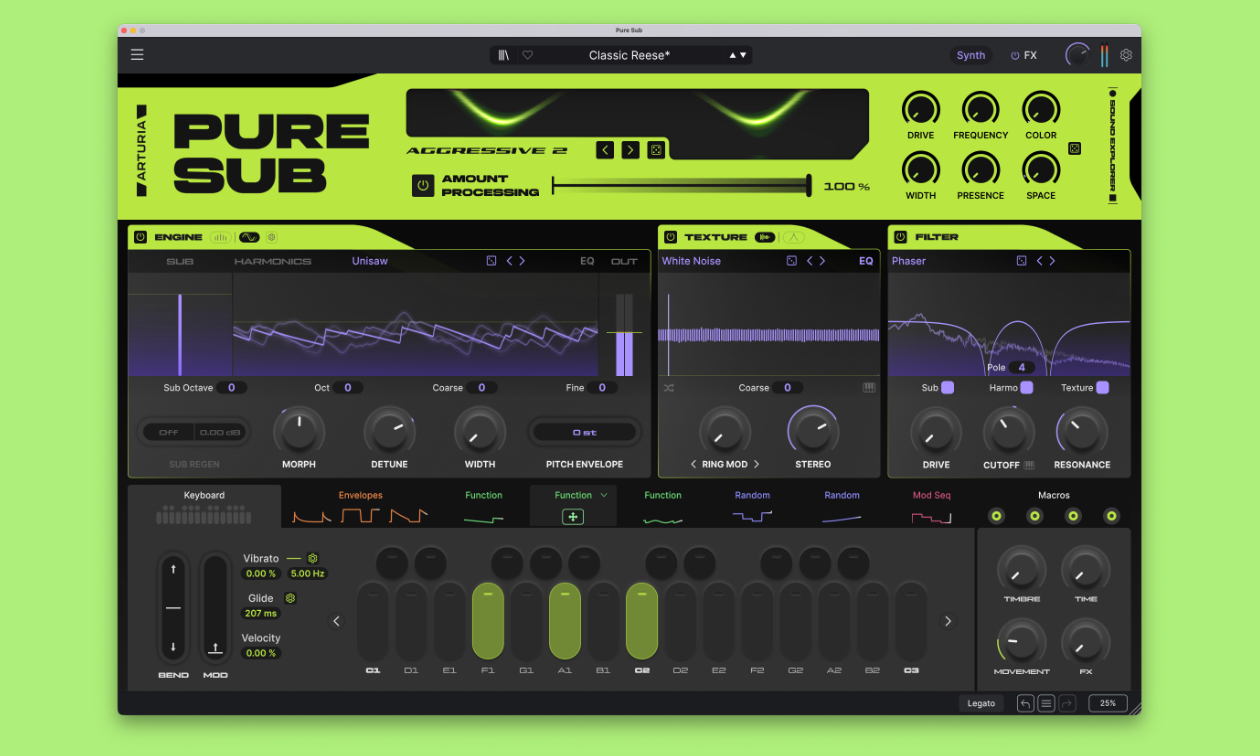The height and width of the screenshot is (756, 1260).
Task: Click the redo arrow icon
Action: pyautogui.click(x=1067, y=703)
